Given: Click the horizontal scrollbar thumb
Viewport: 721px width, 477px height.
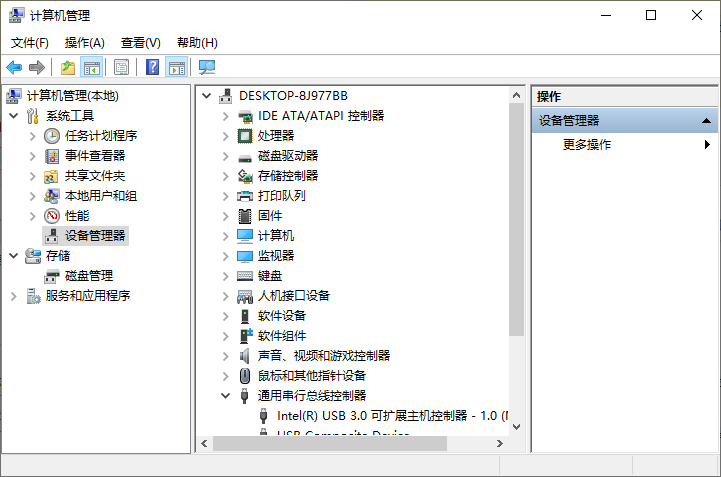Looking at the screenshot, I should (x=330, y=443).
